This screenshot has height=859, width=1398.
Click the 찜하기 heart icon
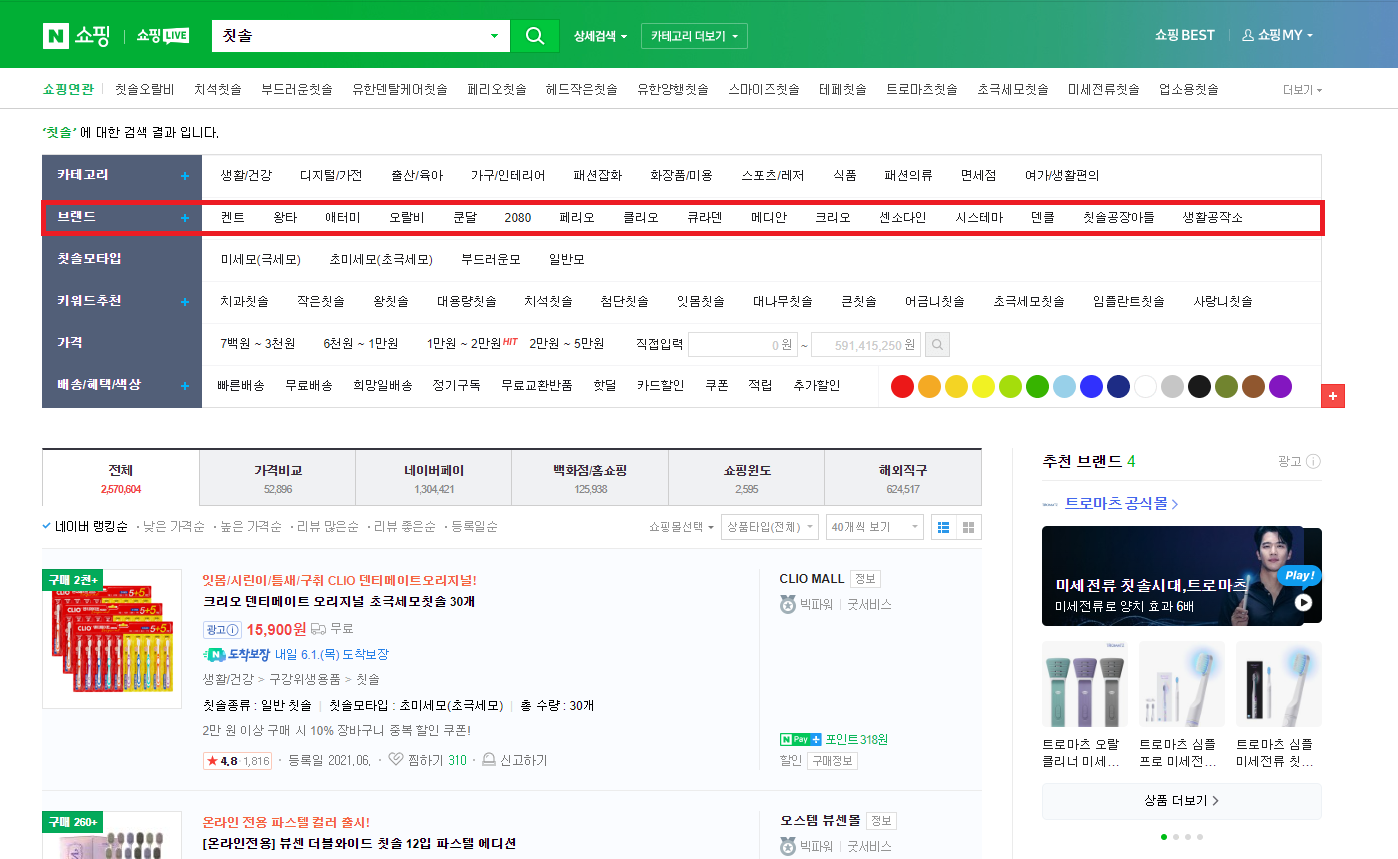(x=395, y=760)
